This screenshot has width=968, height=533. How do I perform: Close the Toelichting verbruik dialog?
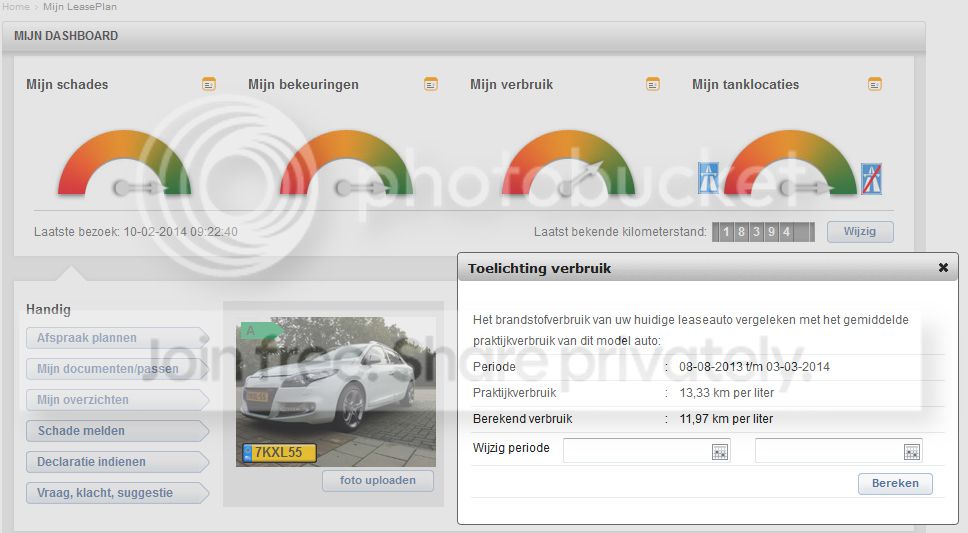pos(943,268)
